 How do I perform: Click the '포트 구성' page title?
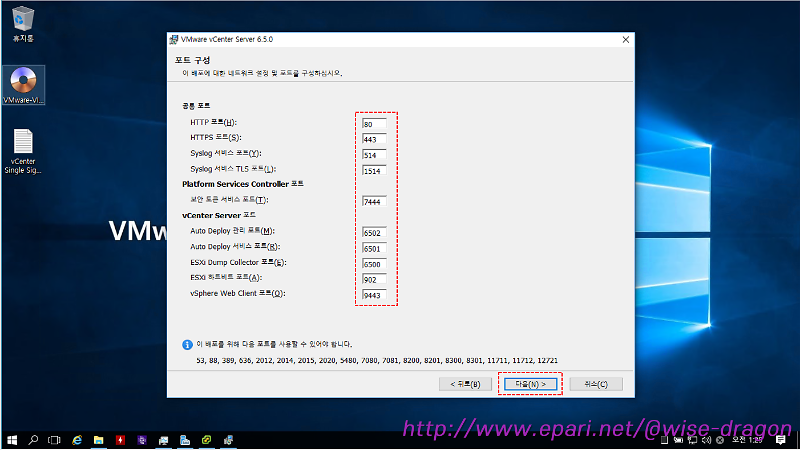pos(192,60)
